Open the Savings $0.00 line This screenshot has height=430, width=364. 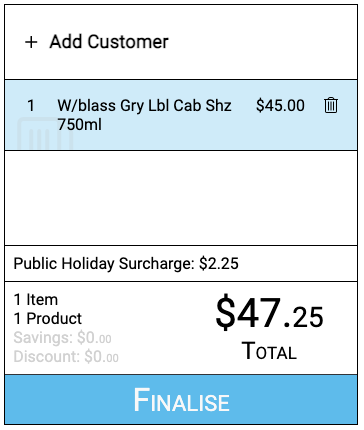pyautogui.click(x=62, y=338)
